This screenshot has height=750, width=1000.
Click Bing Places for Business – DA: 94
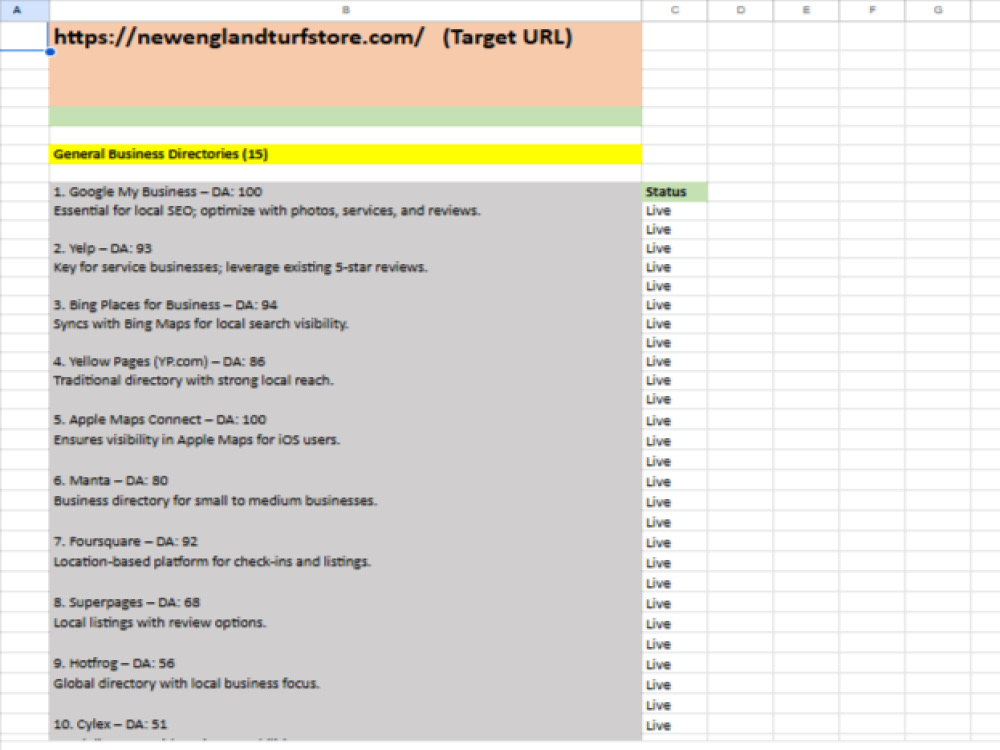tap(165, 305)
